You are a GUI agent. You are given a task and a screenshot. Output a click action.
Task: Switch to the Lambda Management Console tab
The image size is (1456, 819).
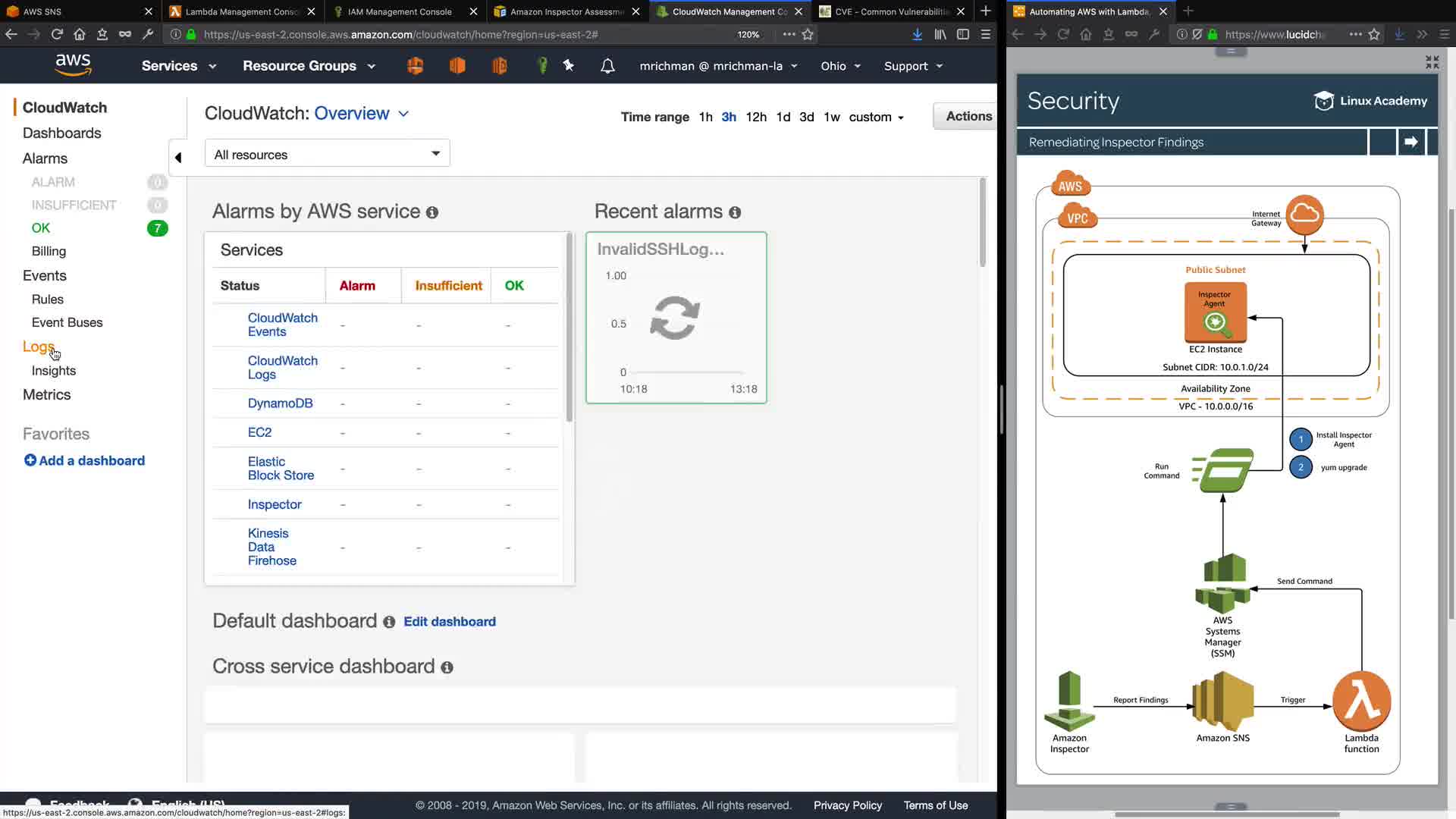[x=243, y=11]
